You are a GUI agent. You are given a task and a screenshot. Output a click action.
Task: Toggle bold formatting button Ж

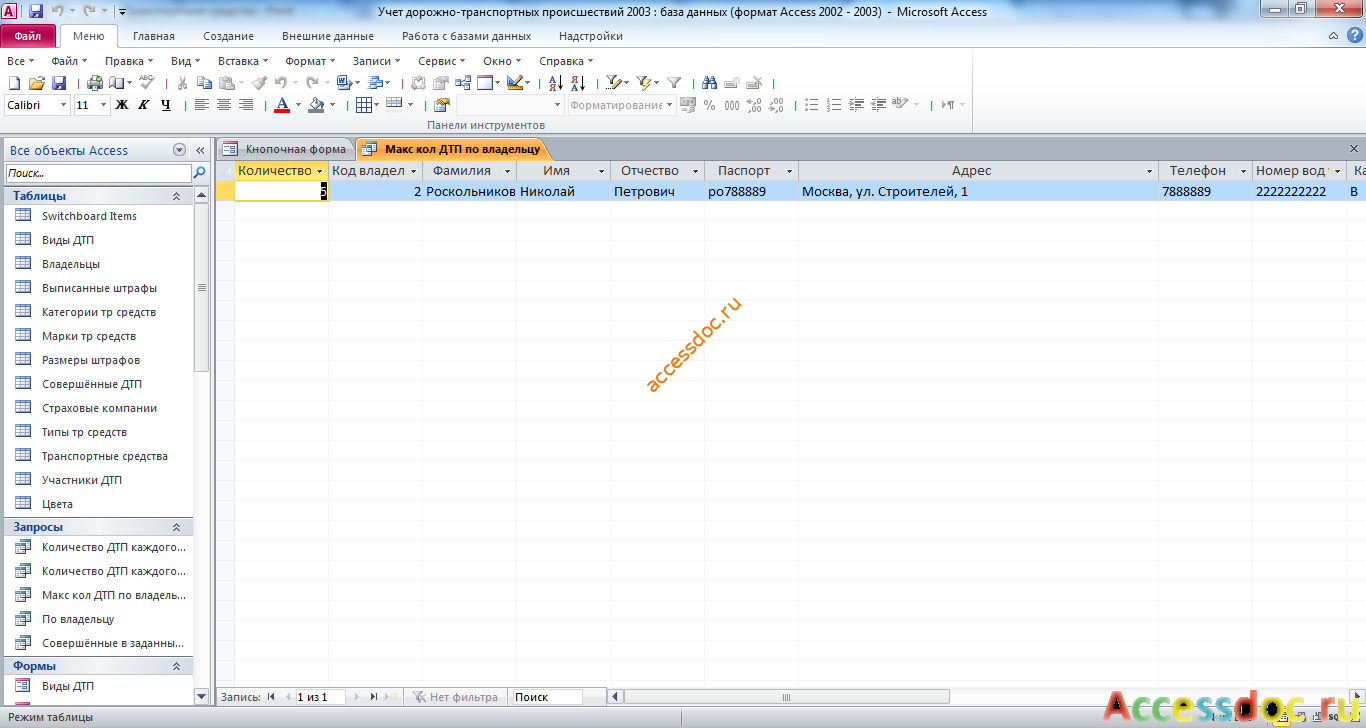click(x=122, y=105)
